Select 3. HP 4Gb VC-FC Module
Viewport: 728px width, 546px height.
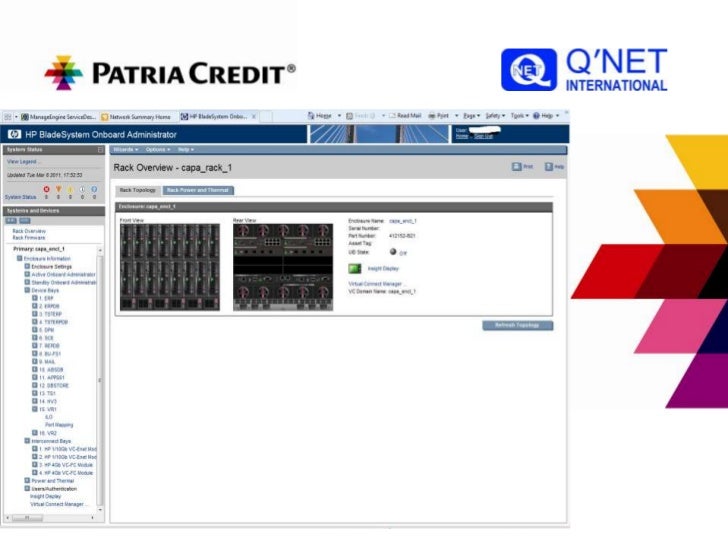point(66,465)
